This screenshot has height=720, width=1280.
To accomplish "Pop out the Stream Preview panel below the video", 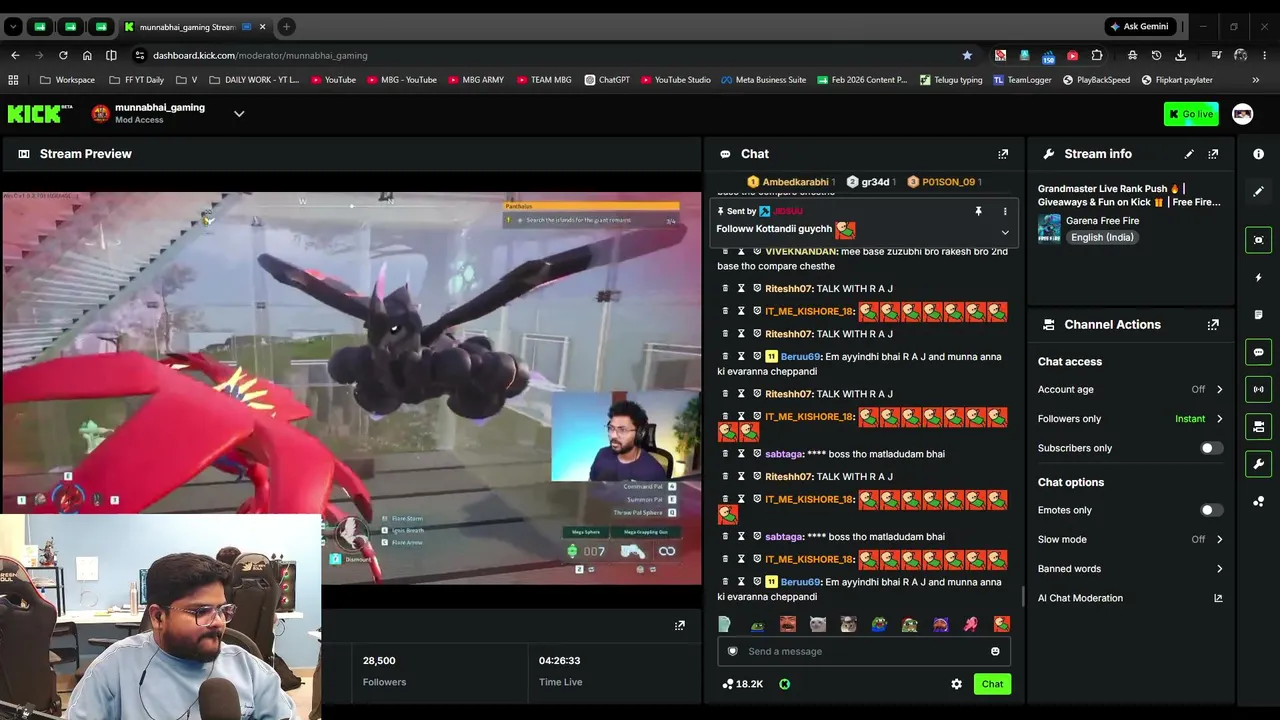I will coord(680,626).
